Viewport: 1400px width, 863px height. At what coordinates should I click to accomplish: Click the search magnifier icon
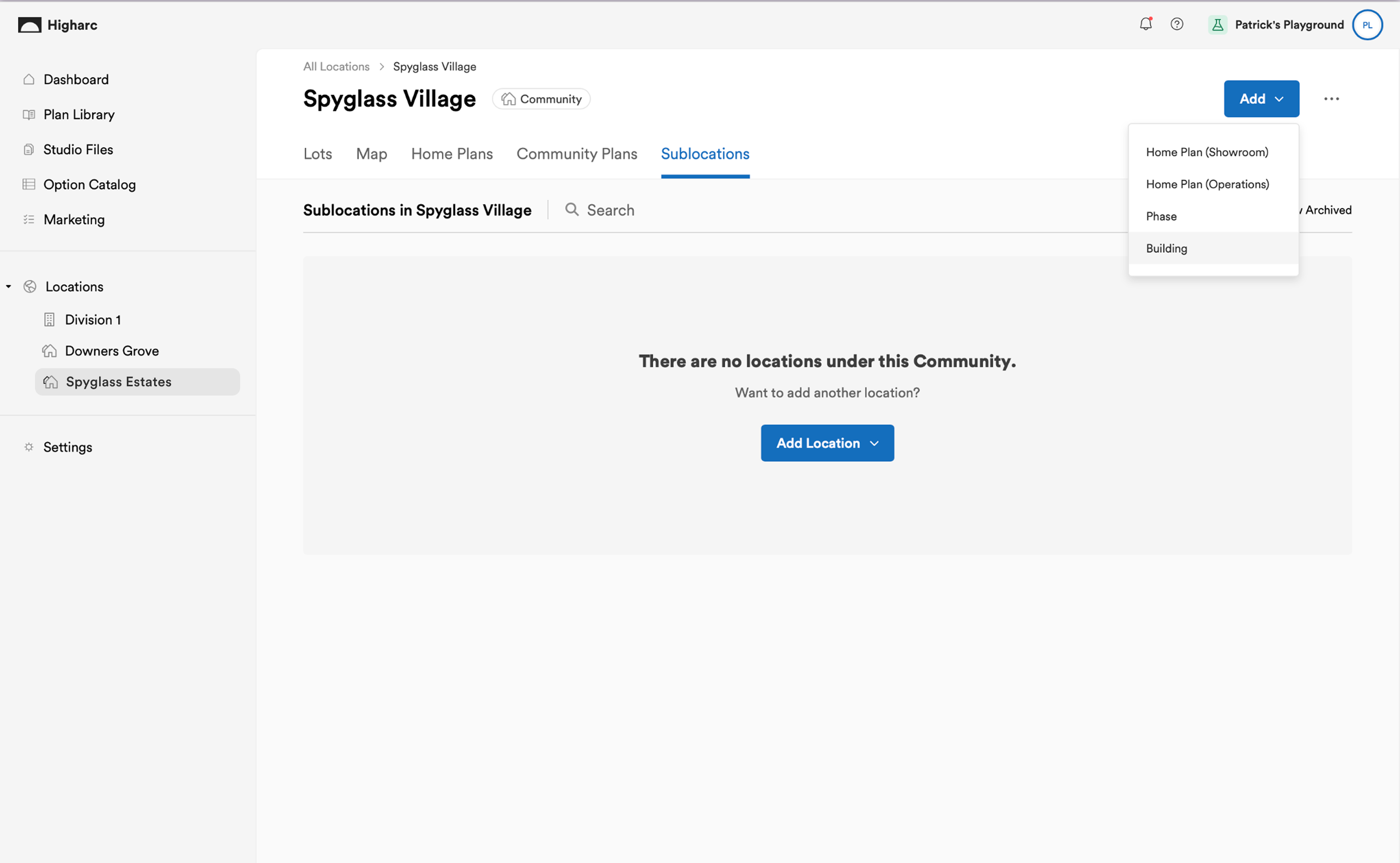coord(572,209)
